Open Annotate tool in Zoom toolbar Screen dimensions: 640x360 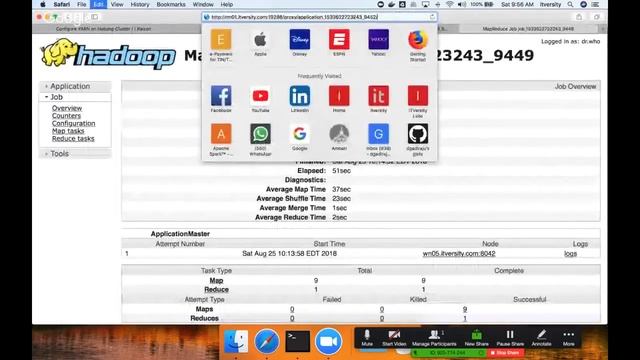542,338
